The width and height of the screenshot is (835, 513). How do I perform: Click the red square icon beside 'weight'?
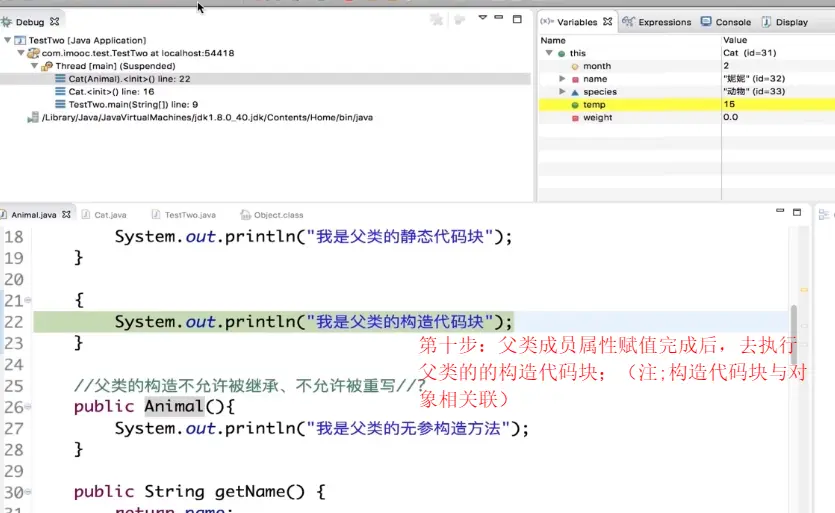pyautogui.click(x=575, y=118)
